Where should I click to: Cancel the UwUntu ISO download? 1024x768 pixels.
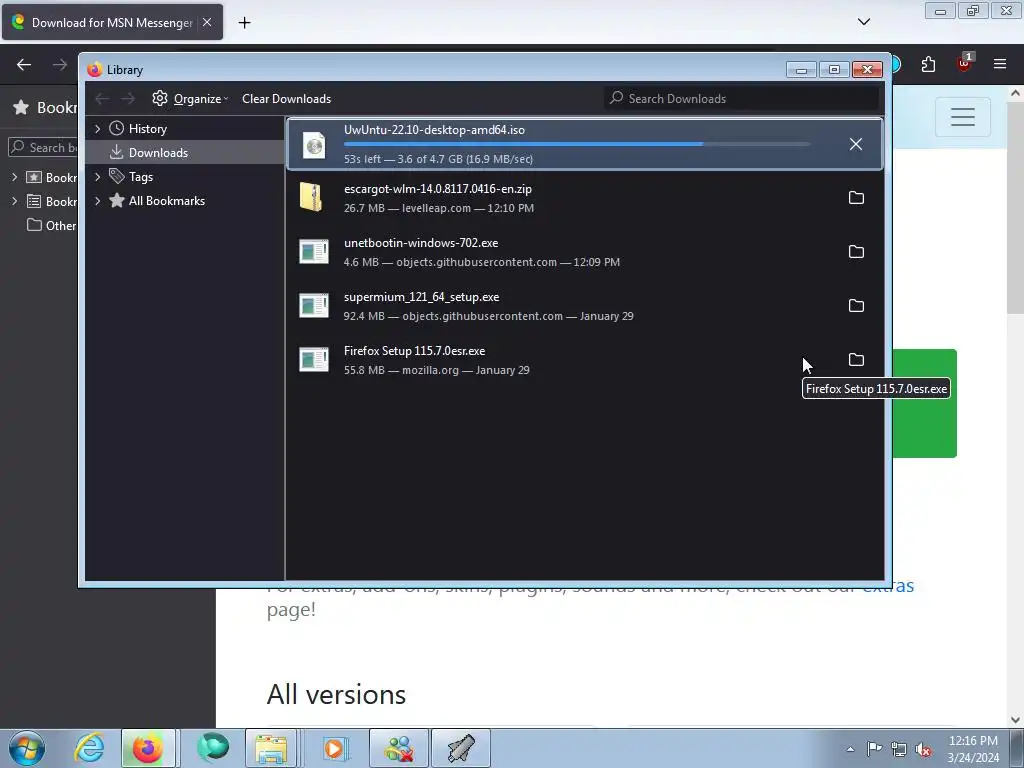(x=856, y=144)
